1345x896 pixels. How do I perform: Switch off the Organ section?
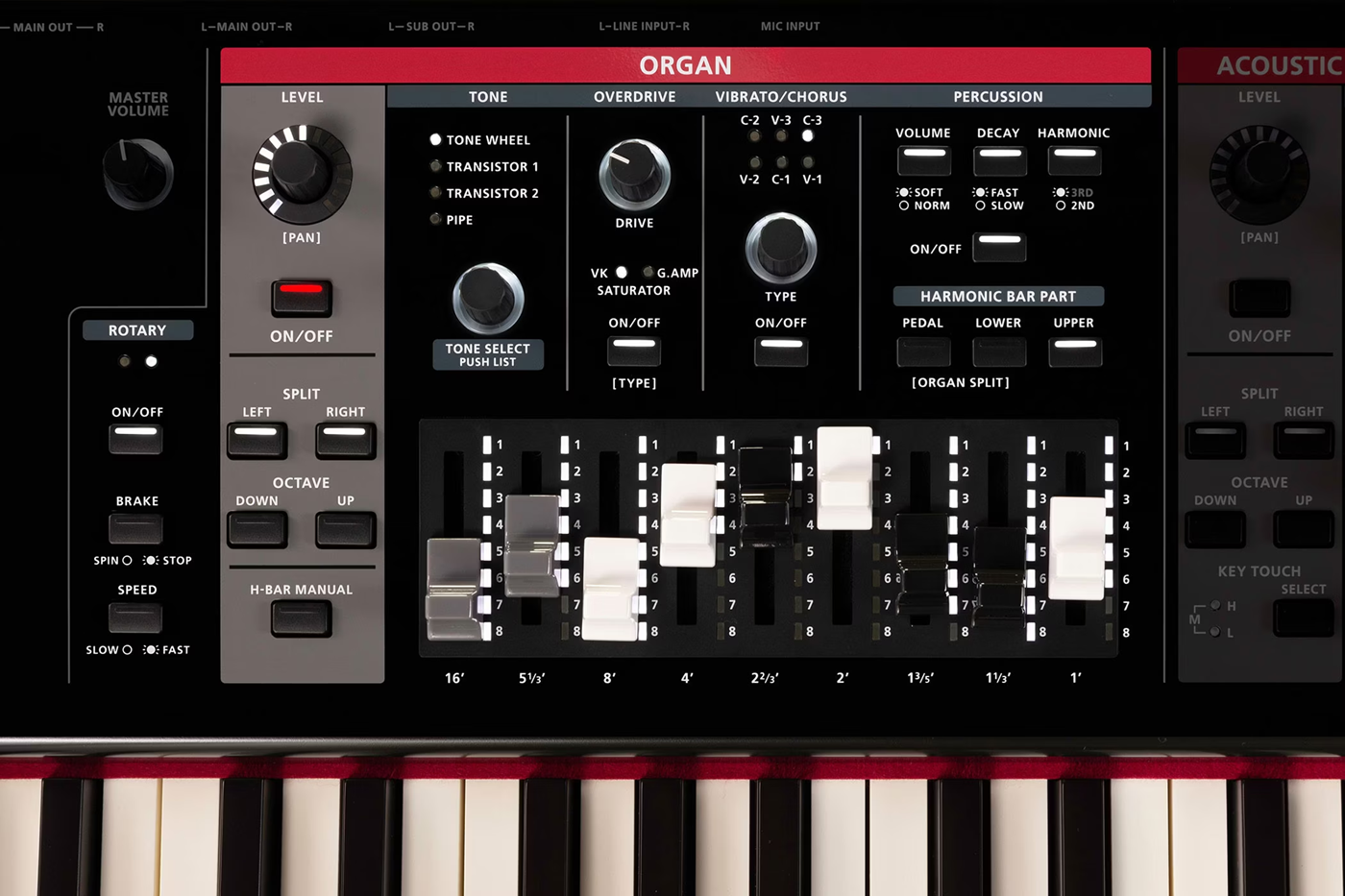click(x=302, y=299)
